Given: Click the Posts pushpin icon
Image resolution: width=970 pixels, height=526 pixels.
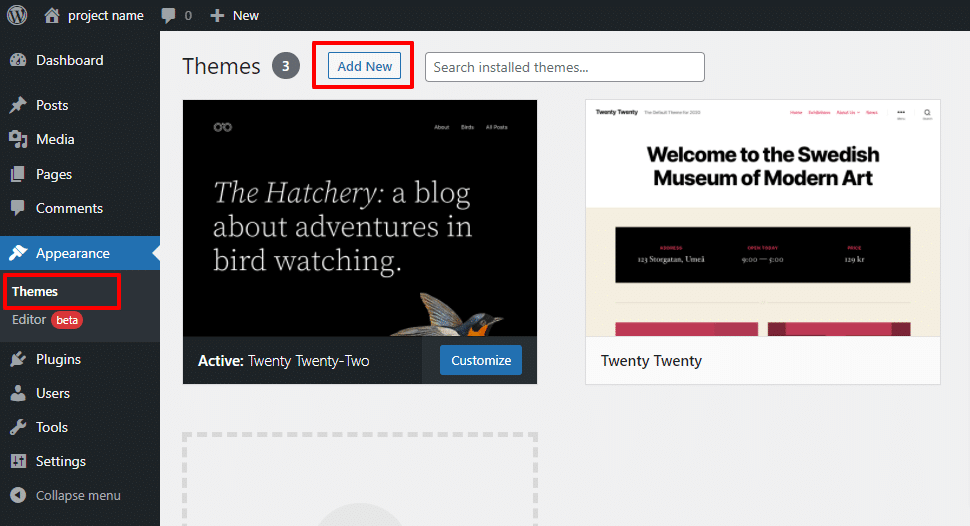Looking at the screenshot, I should tap(19, 105).
